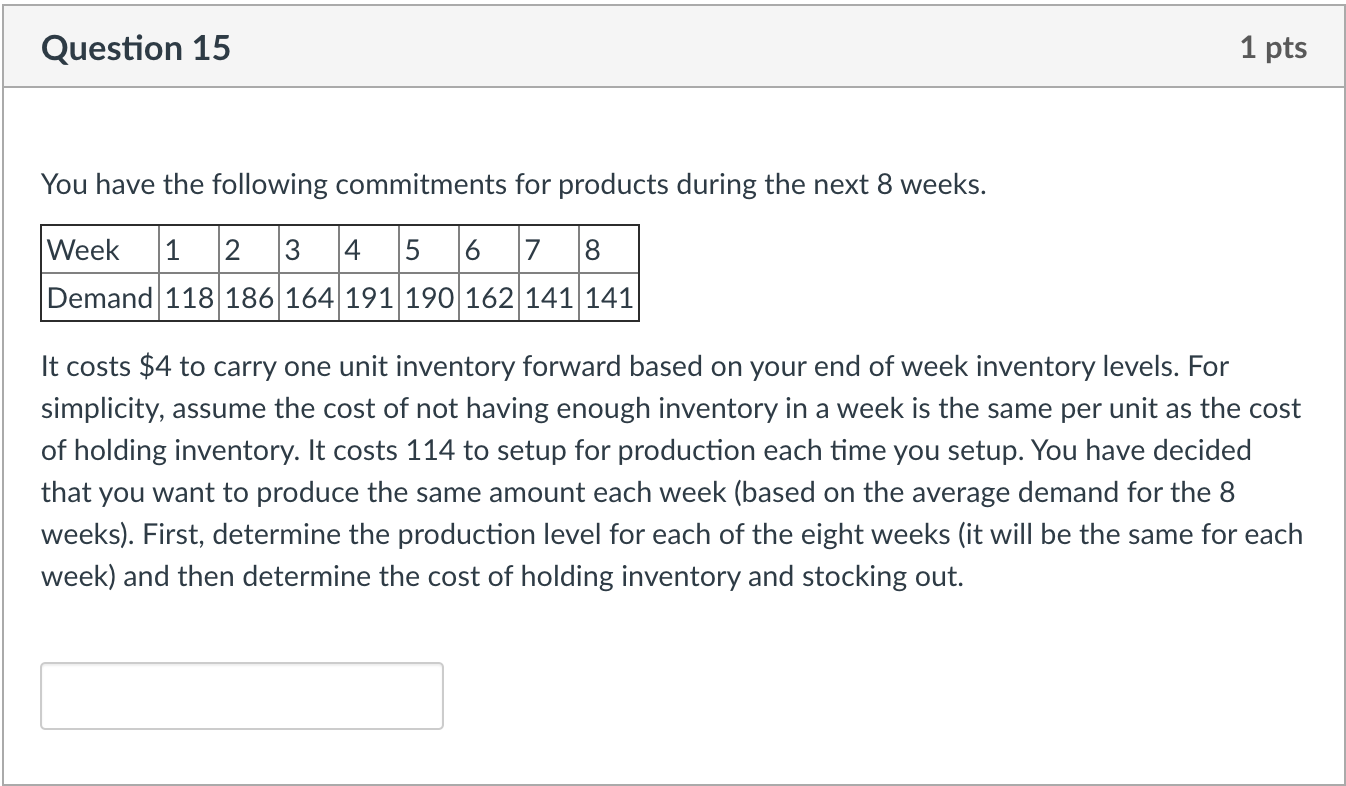Image resolution: width=1346 pixels, height=786 pixels.
Task: Click the Question 15 heading
Action: coord(136,48)
